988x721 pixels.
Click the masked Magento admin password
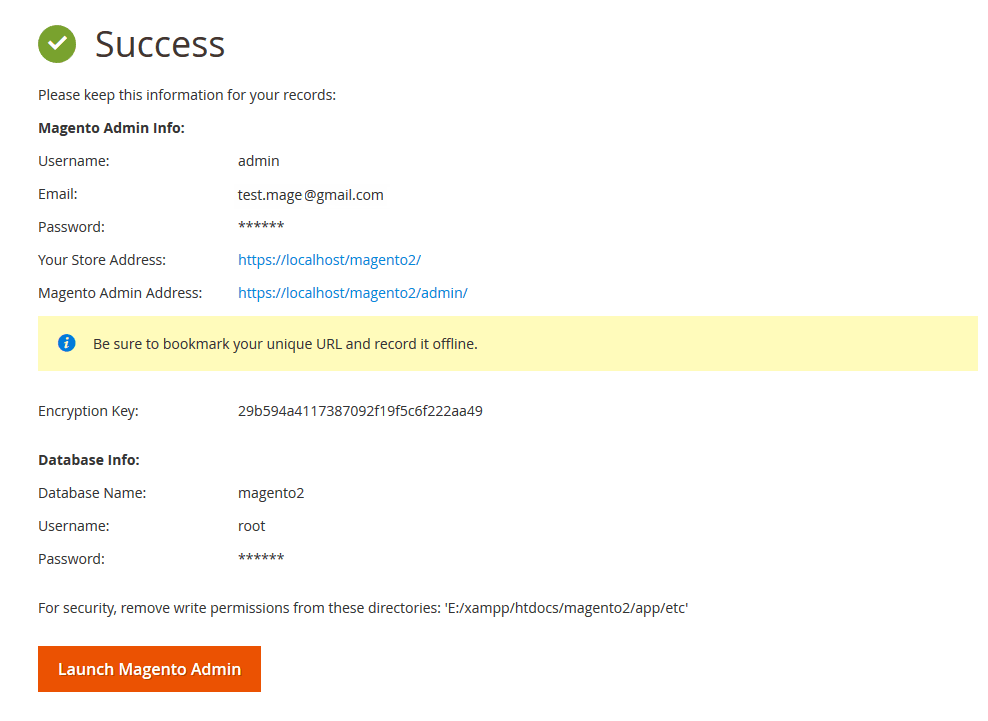click(260, 227)
